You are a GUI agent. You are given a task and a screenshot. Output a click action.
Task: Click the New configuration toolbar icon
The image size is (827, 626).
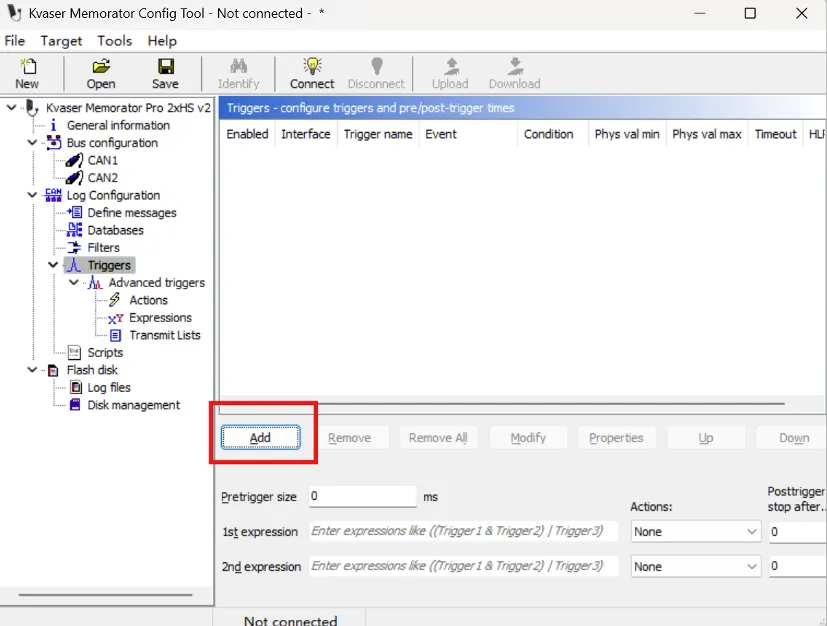(x=27, y=66)
